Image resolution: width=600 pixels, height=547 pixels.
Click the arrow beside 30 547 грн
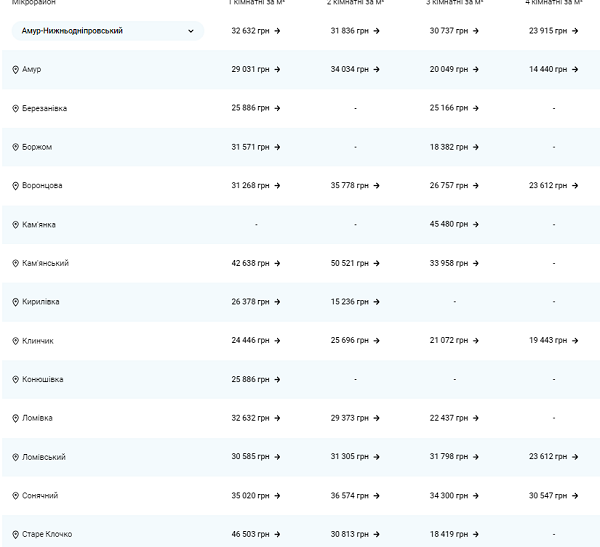[x=575, y=495]
